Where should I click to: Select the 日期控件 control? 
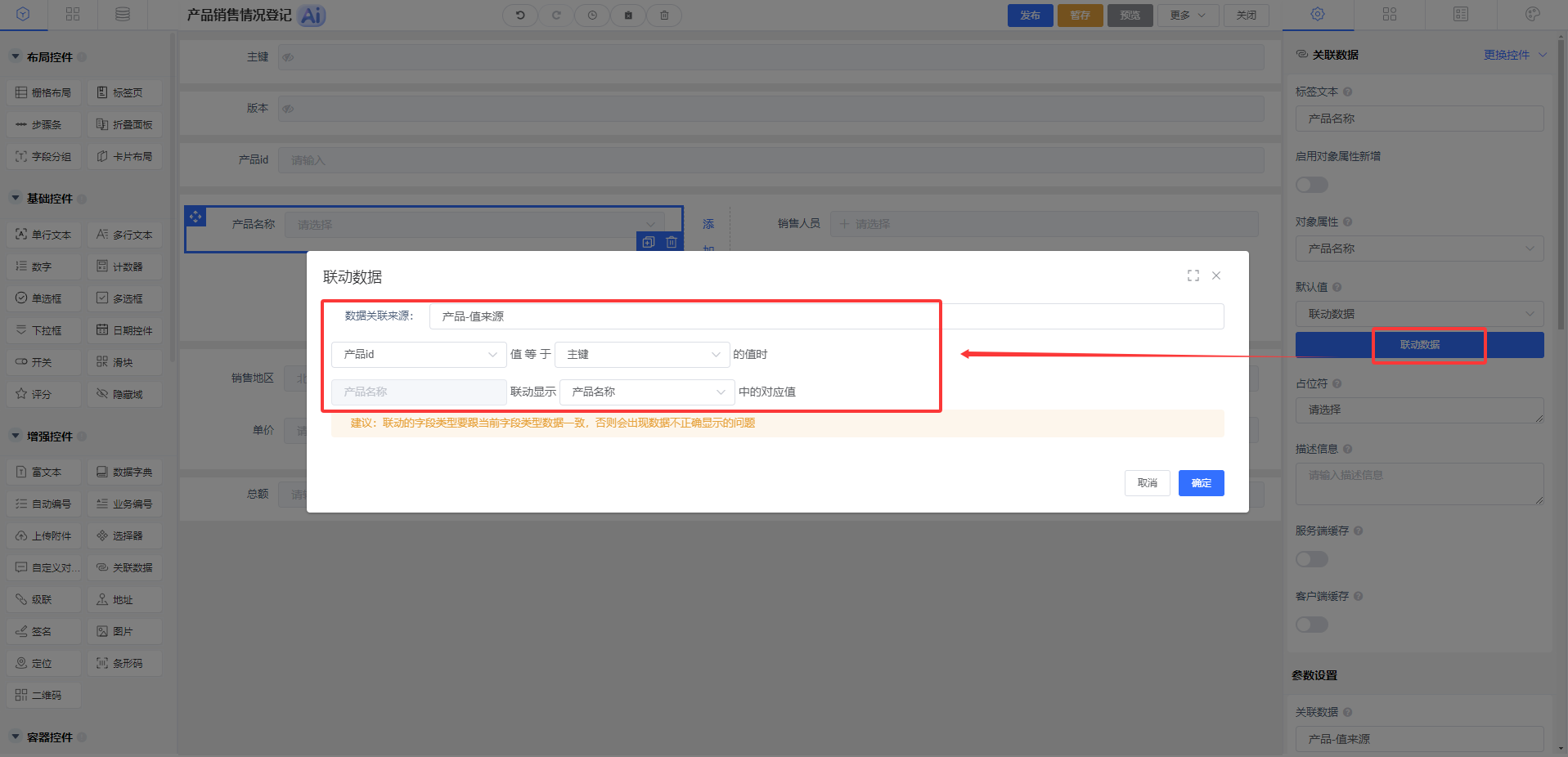pyautogui.click(x=124, y=330)
